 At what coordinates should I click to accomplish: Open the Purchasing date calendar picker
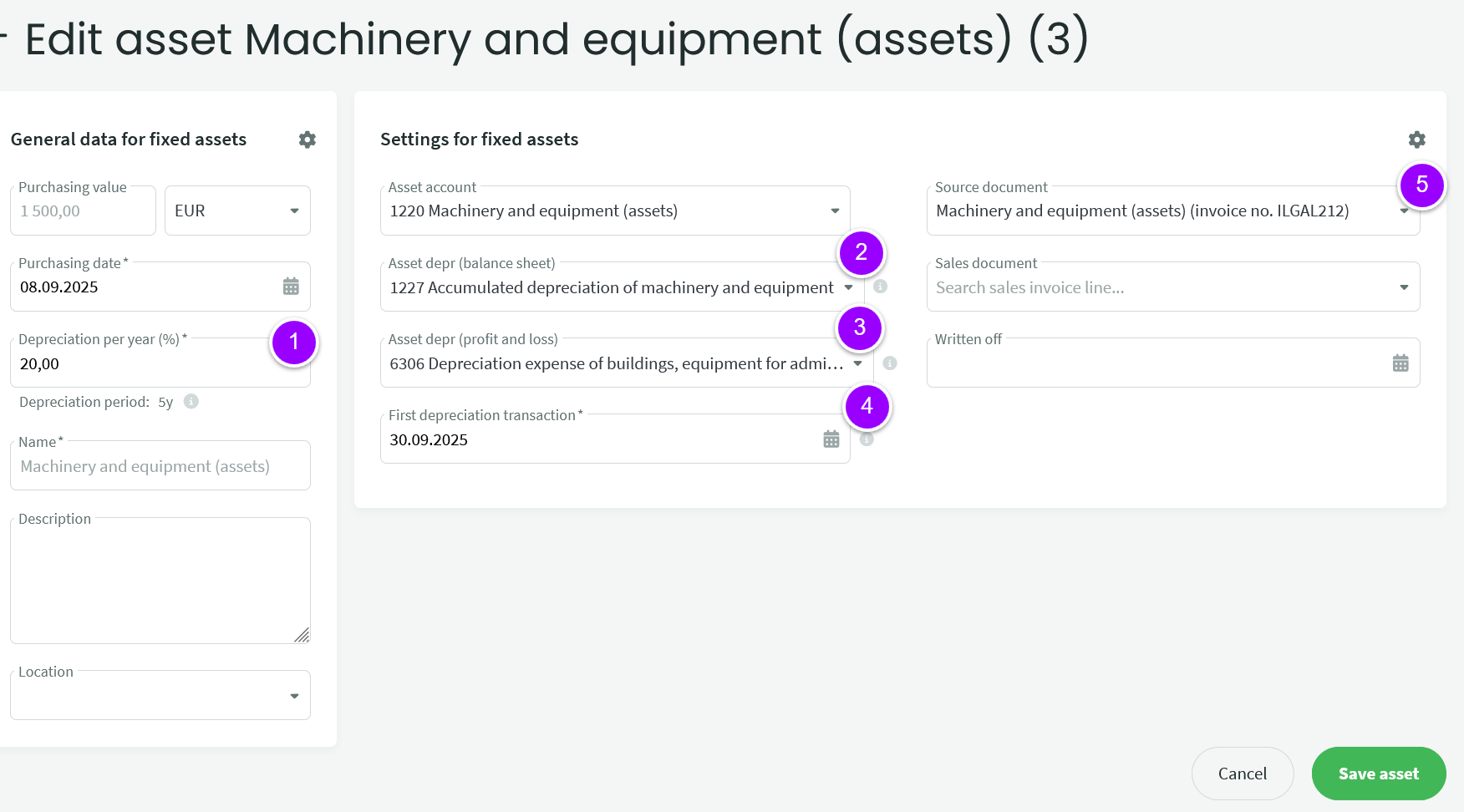point(291,287)
